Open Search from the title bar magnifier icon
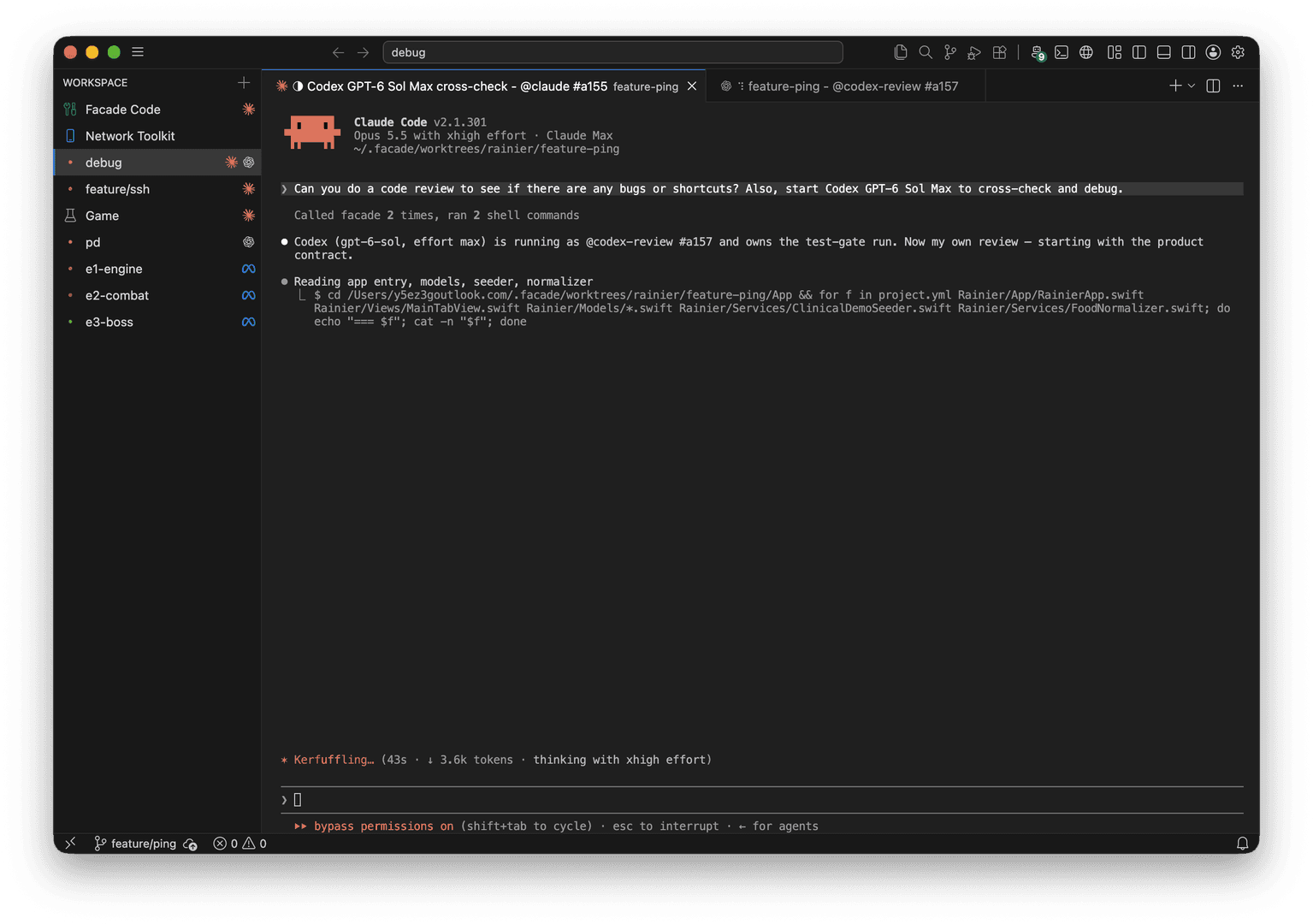The image size is (1313, 924). [x=926, y=52]
